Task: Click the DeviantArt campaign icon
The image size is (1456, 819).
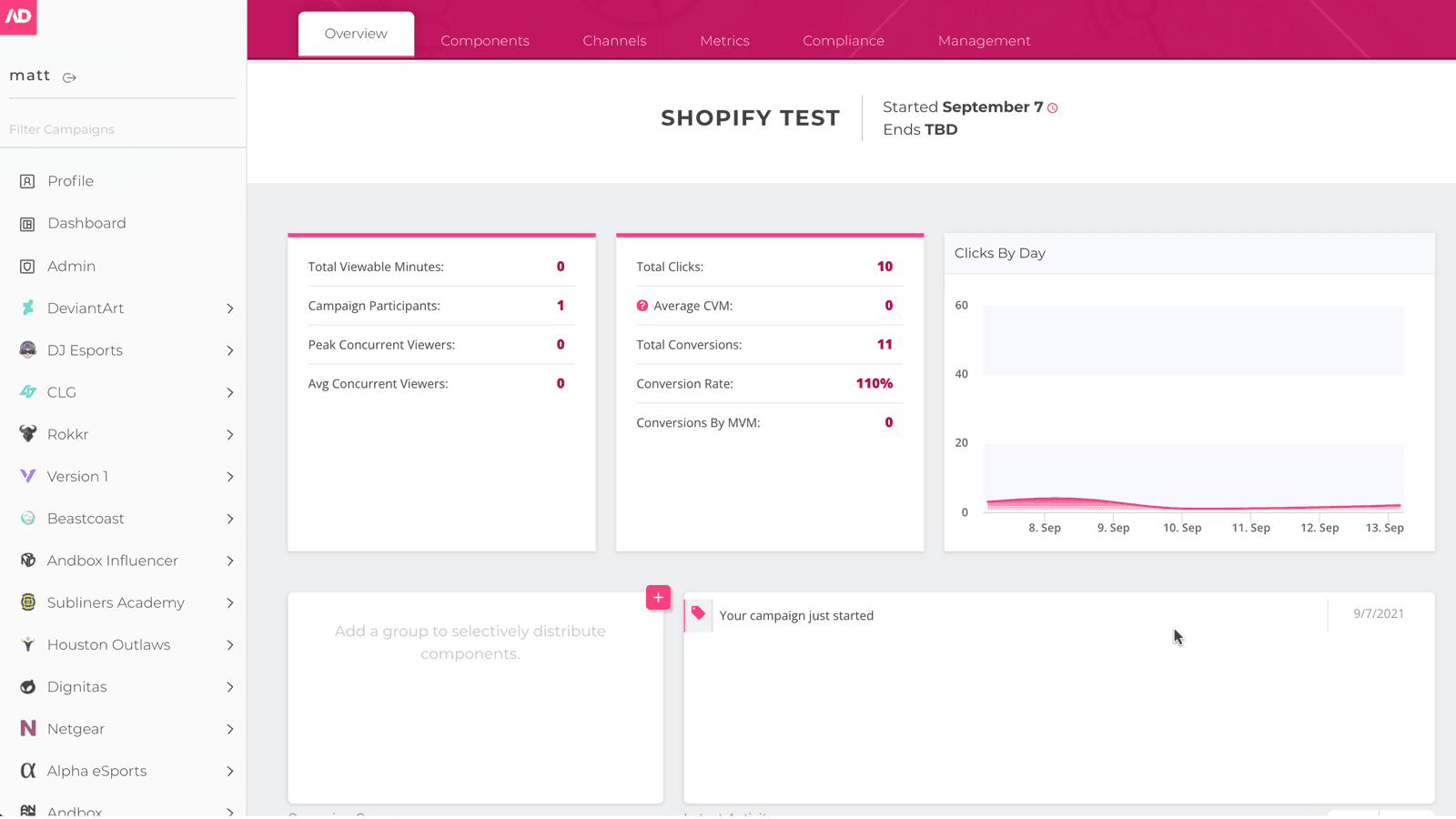Action: coord(26,308)
